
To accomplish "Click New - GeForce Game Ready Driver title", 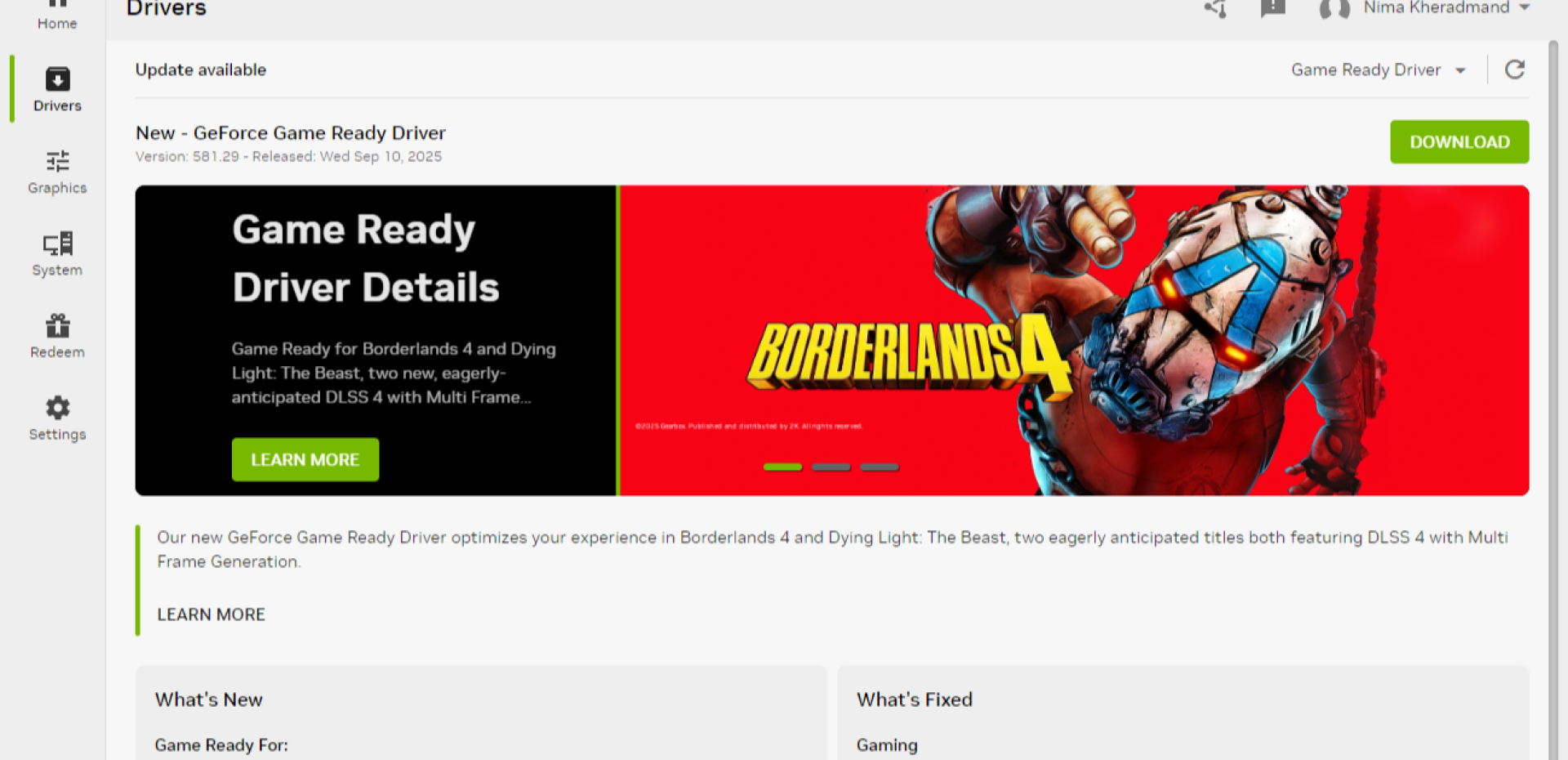I will click(x=291, y=132).
